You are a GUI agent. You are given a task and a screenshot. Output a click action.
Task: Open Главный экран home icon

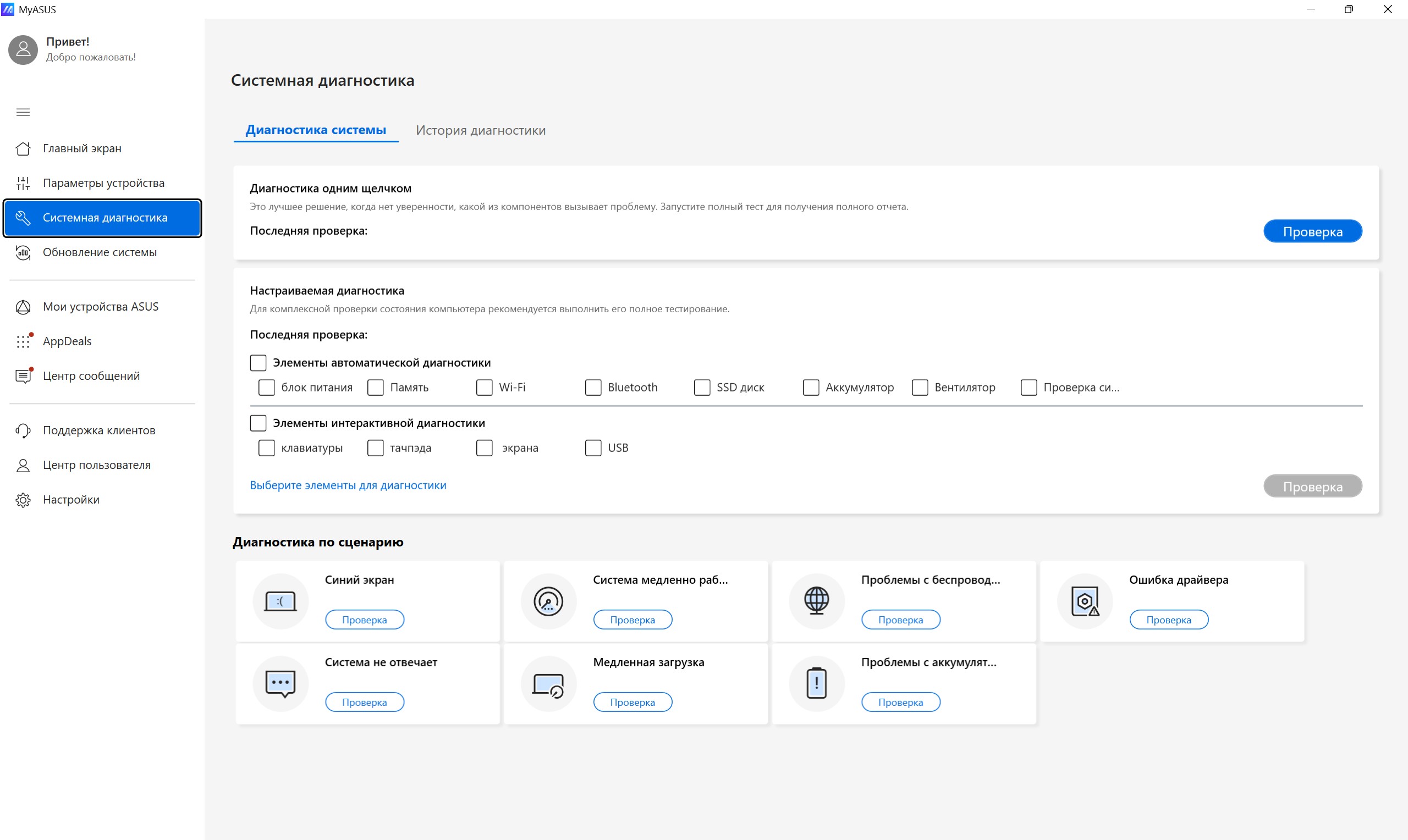pyautogui.click(x=23, y=148)
